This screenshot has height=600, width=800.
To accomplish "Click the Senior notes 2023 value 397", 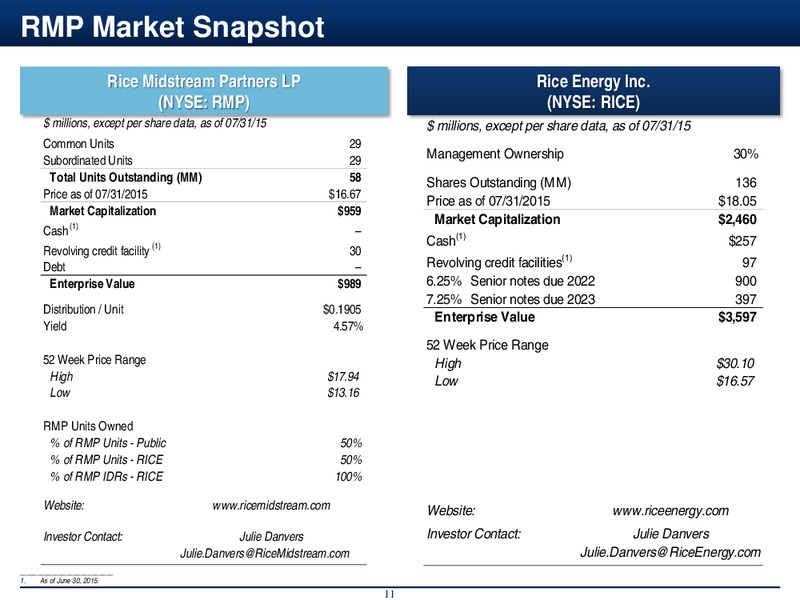I will point(746,299).
